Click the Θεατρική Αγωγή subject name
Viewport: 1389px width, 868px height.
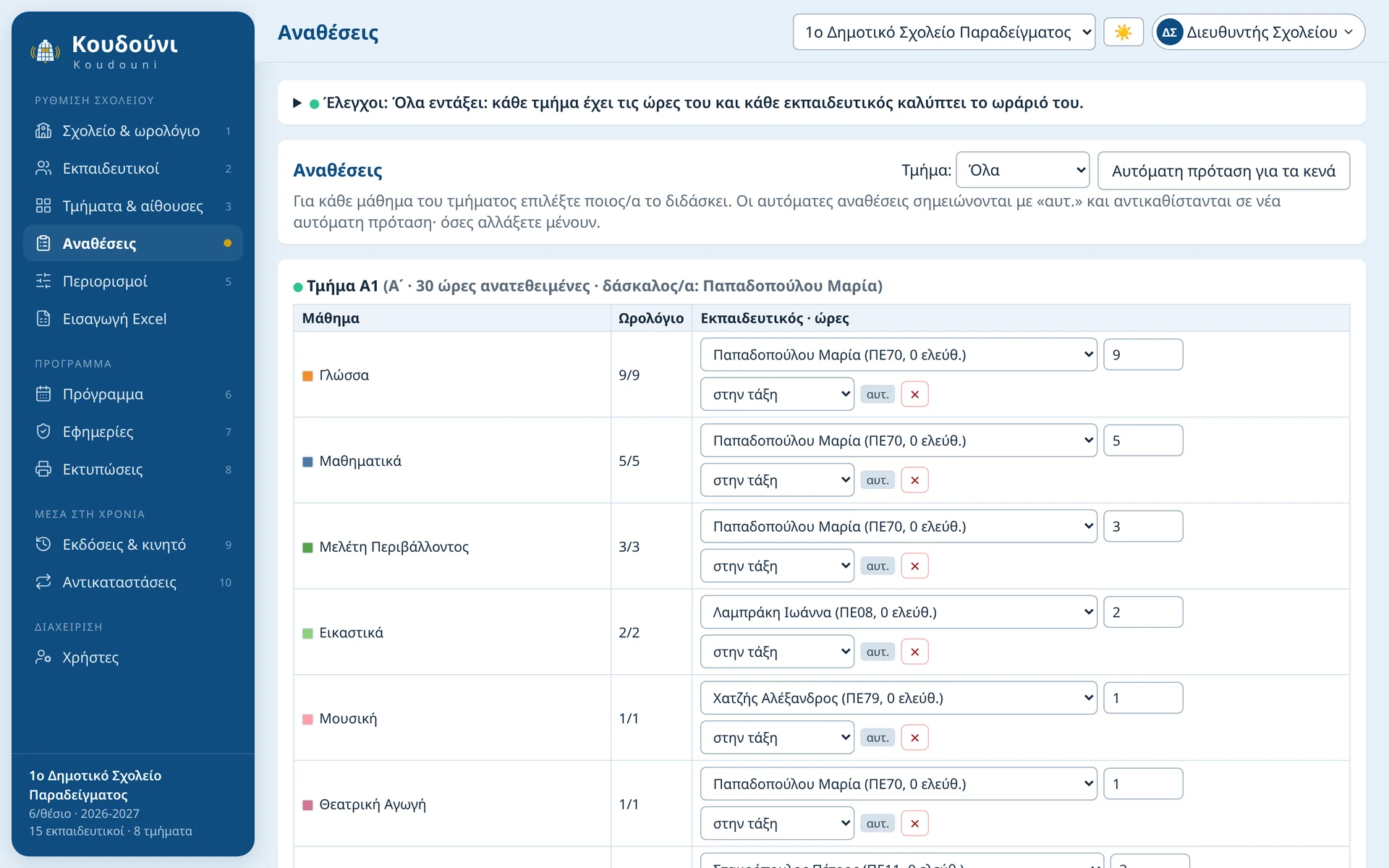[x=373, y=804]
